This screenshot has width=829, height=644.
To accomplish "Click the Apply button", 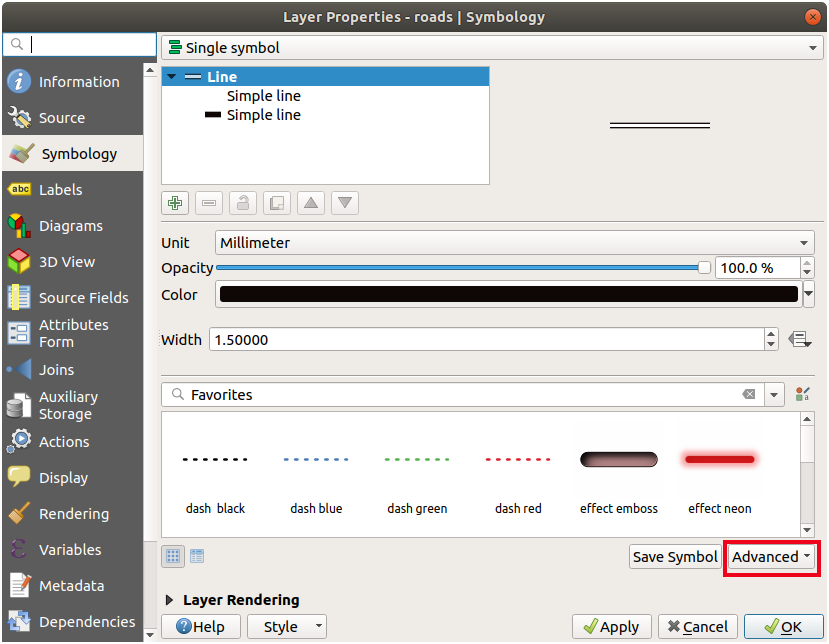I will pyautogui.click(x=612, y=627).
